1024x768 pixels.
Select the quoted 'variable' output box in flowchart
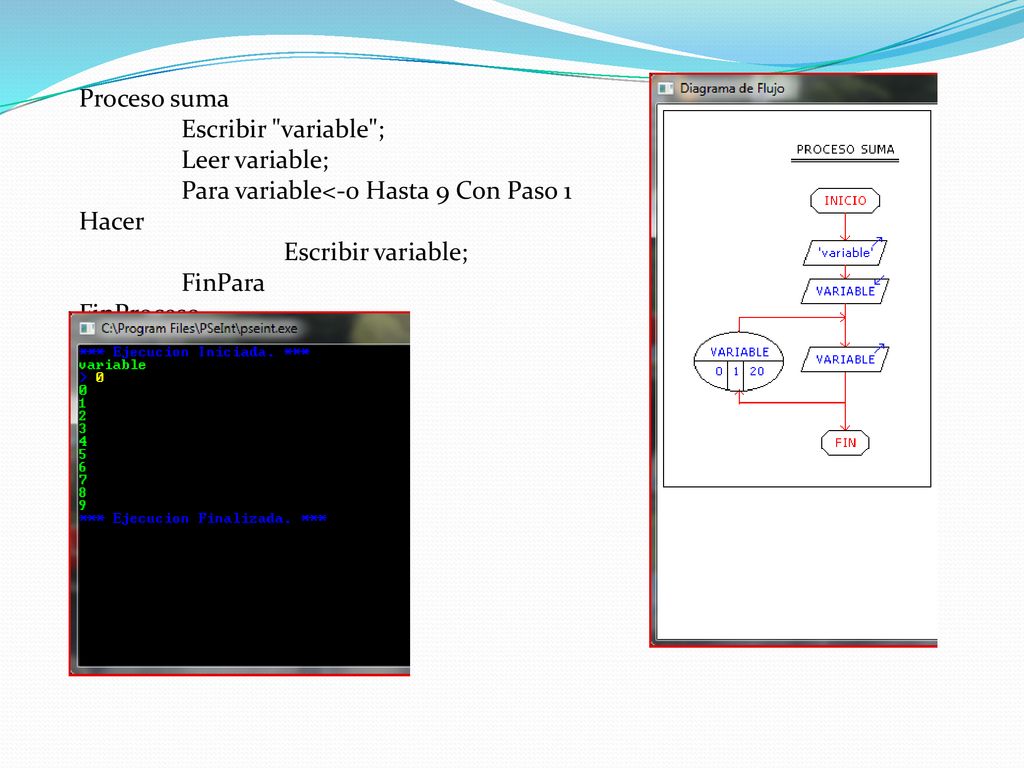[845, 253]
